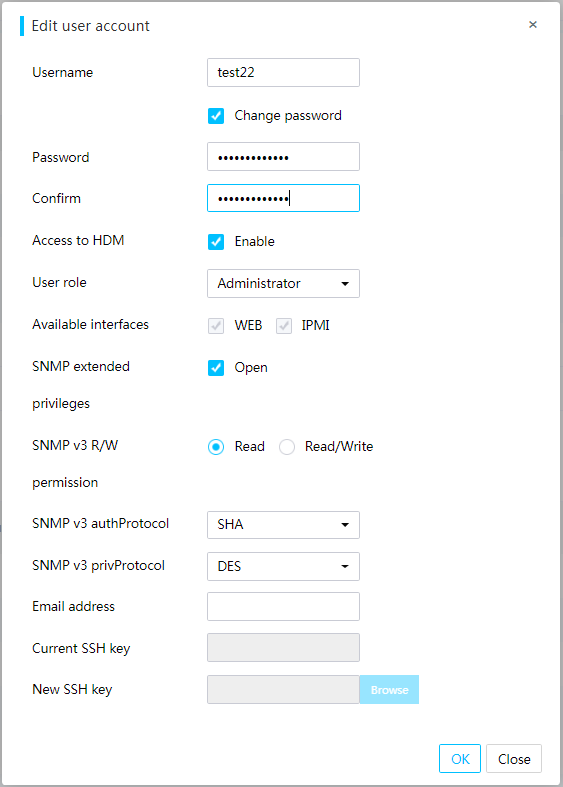The image size is (563, 787).
Task: Click the Email address field
Action: pyautogui.click(x=283, y=606)
